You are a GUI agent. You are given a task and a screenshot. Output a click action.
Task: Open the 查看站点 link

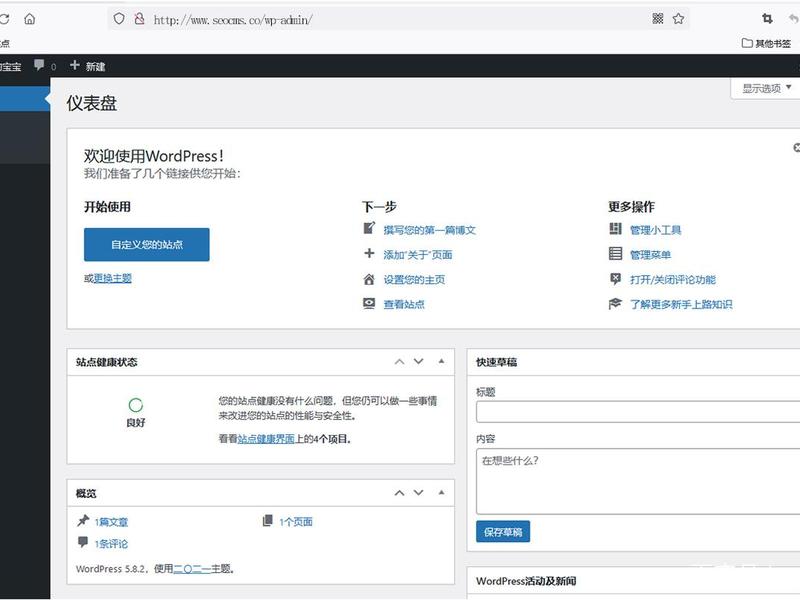tap(404, 304)
